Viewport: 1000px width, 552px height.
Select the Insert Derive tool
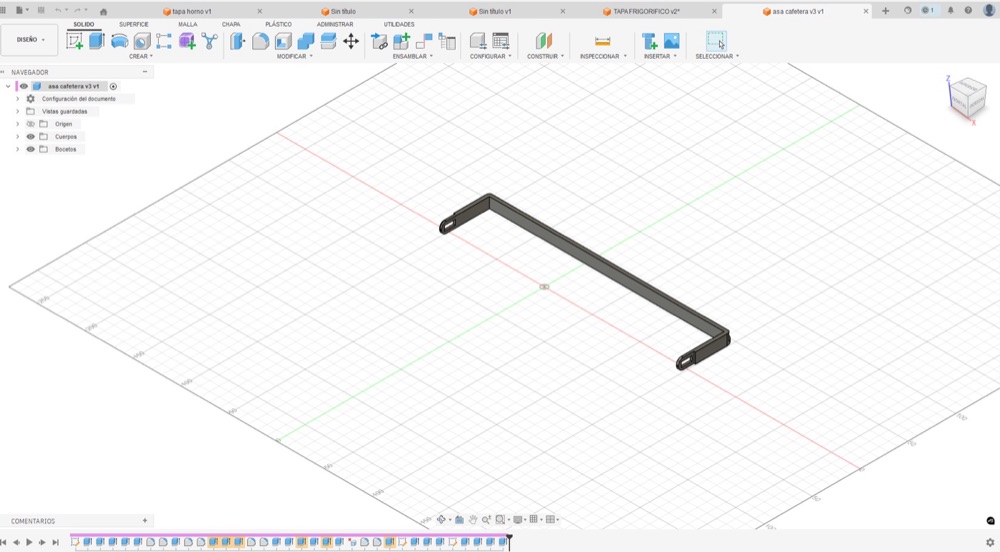click(x=649, y=41)
